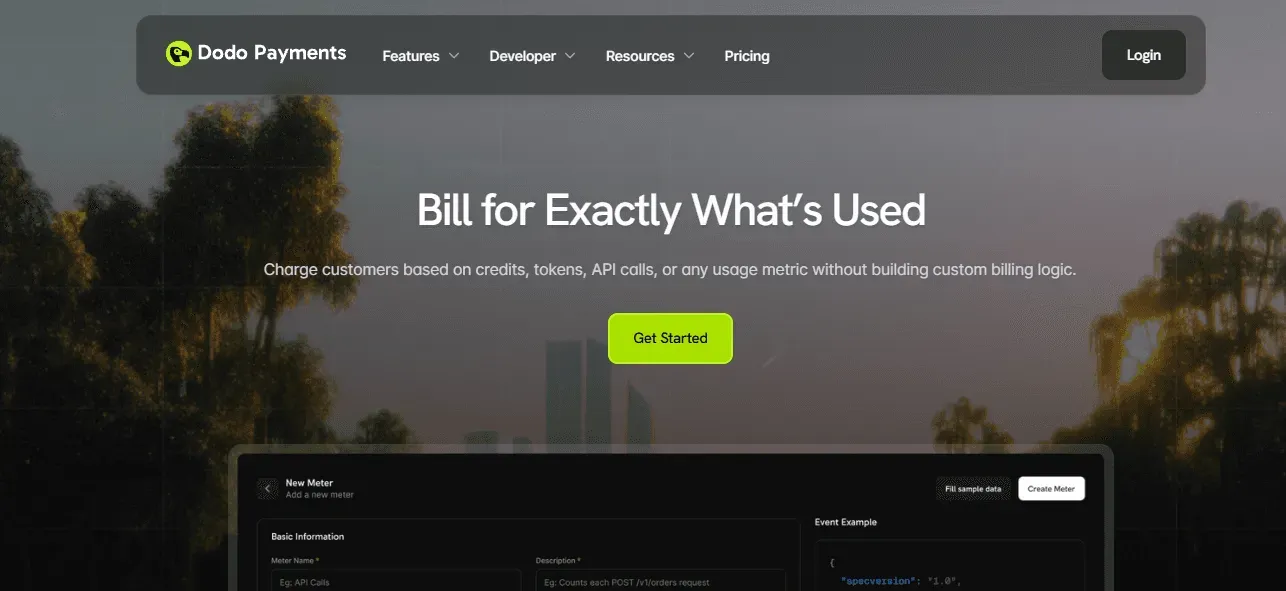The height and width of the screenshot is (591, 1286).
Task: Focus the Meter Name input field
Action: click(396, 581)
